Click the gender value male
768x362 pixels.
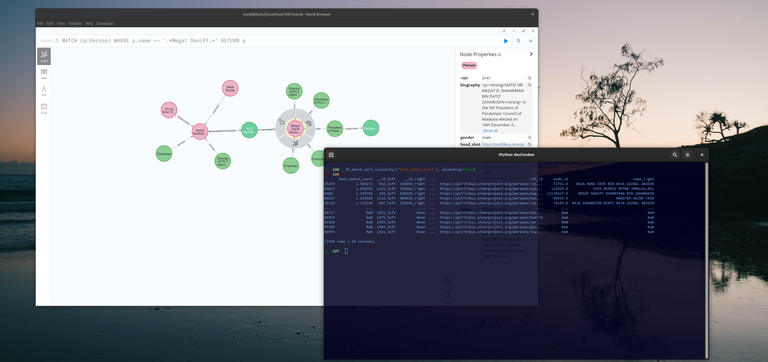tap(486, 138)
